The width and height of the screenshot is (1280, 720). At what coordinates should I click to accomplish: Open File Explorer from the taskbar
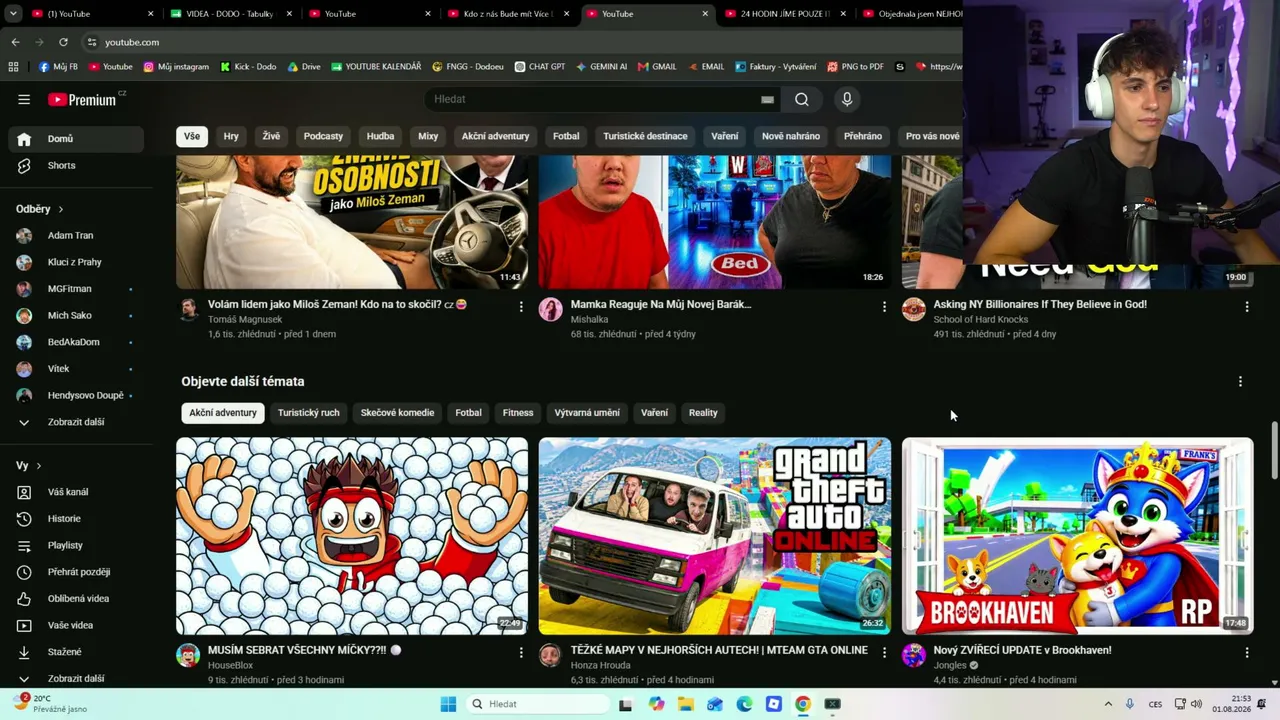(686, 704)
